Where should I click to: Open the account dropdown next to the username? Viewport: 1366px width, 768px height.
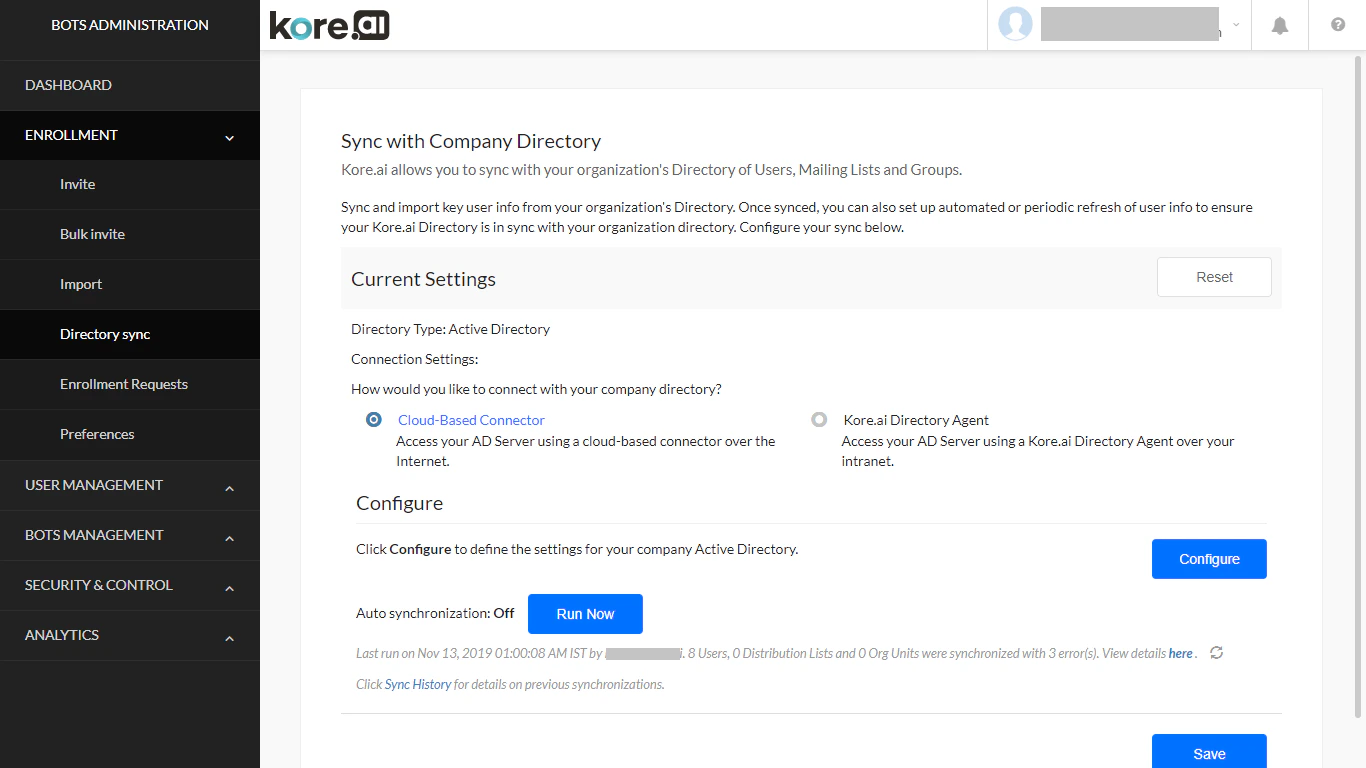1236,24
